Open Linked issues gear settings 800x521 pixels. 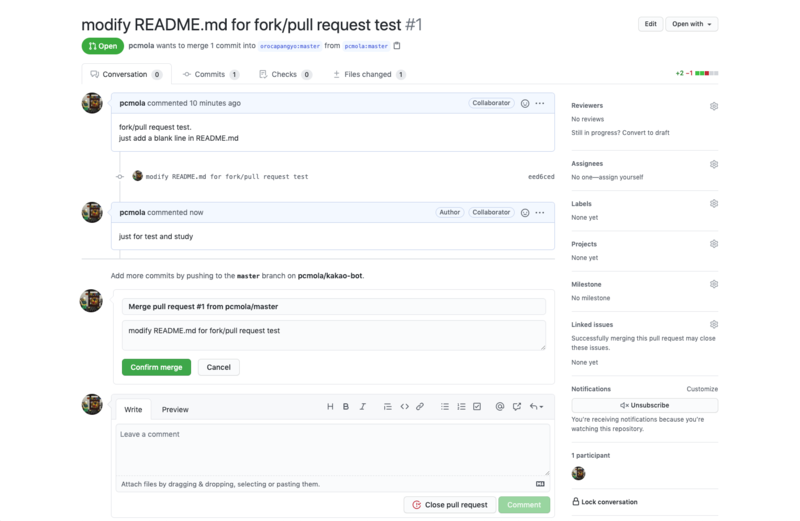(714, 325)
